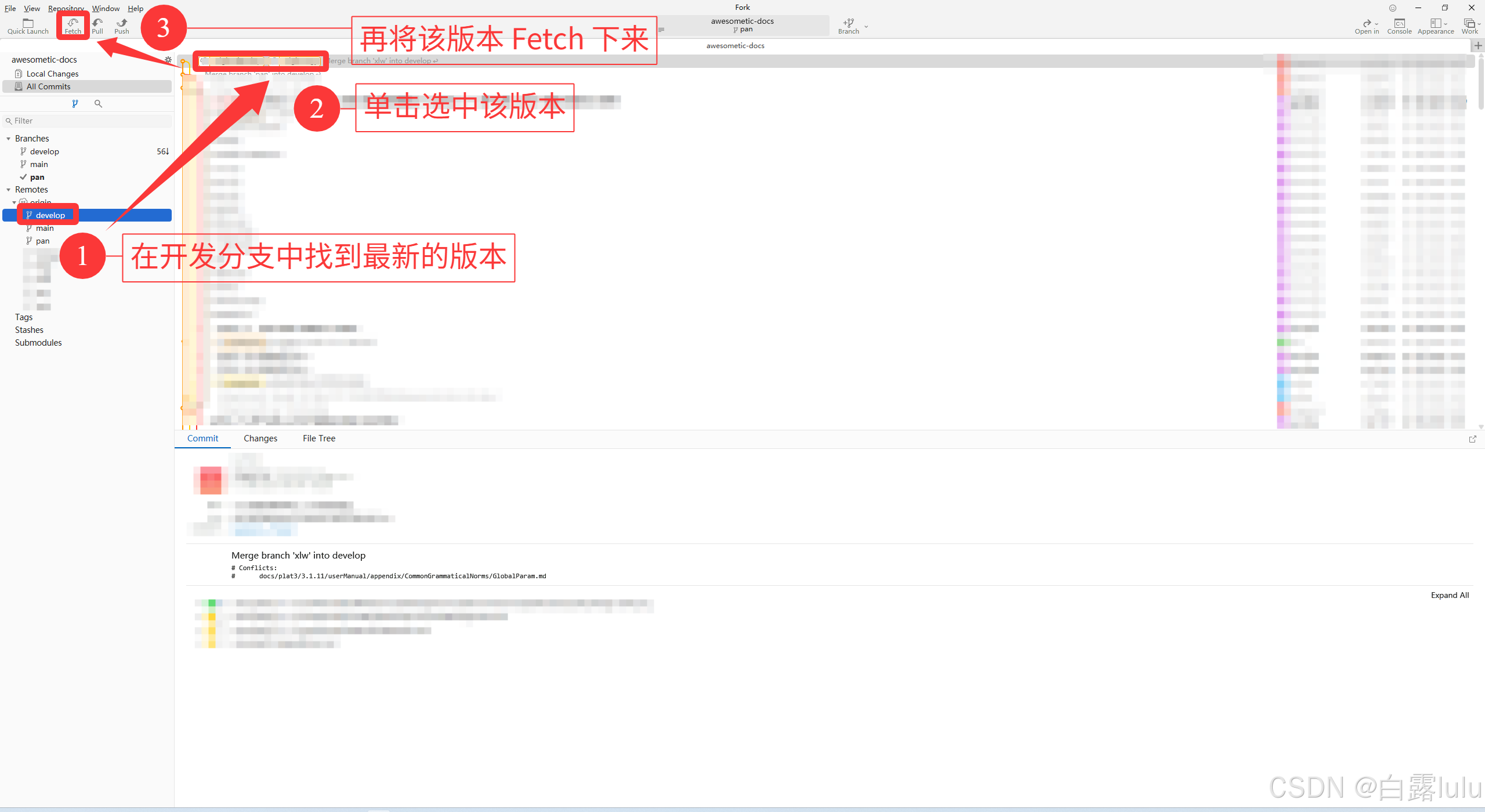This screenshot has height=812, width=1485.
Task: Select Local Changes in sidebar
Action: (52, 74)
